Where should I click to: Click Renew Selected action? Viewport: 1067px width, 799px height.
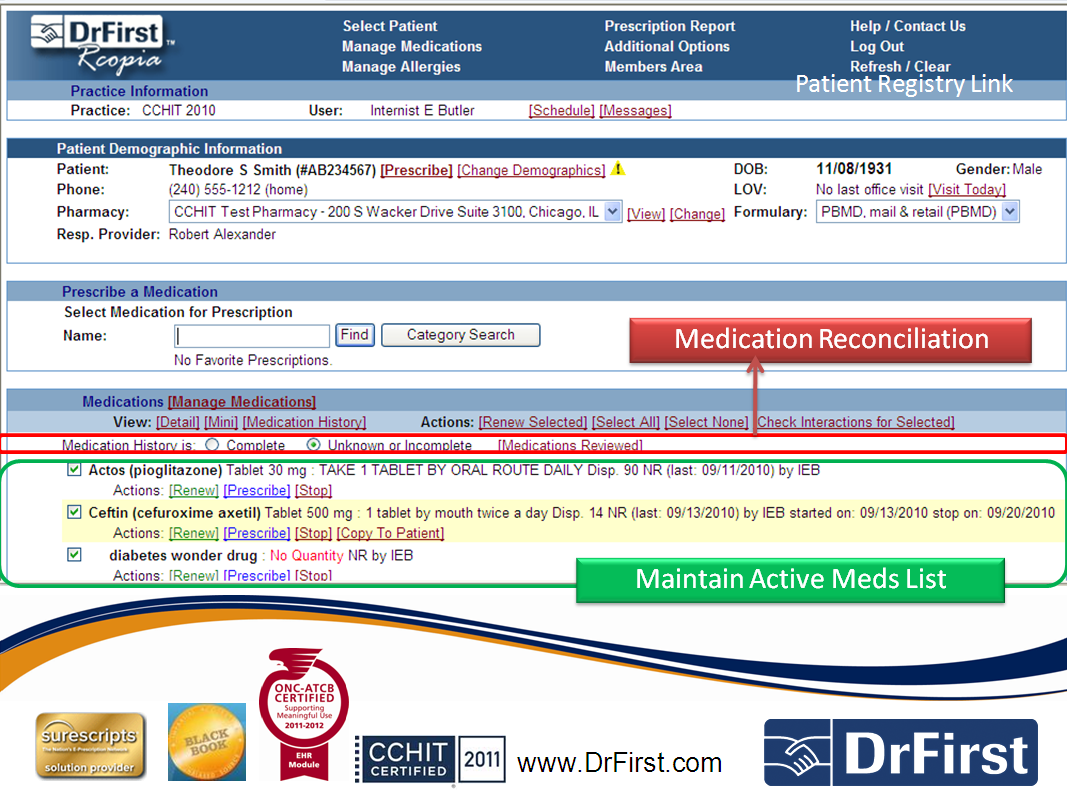coord(533,422)
